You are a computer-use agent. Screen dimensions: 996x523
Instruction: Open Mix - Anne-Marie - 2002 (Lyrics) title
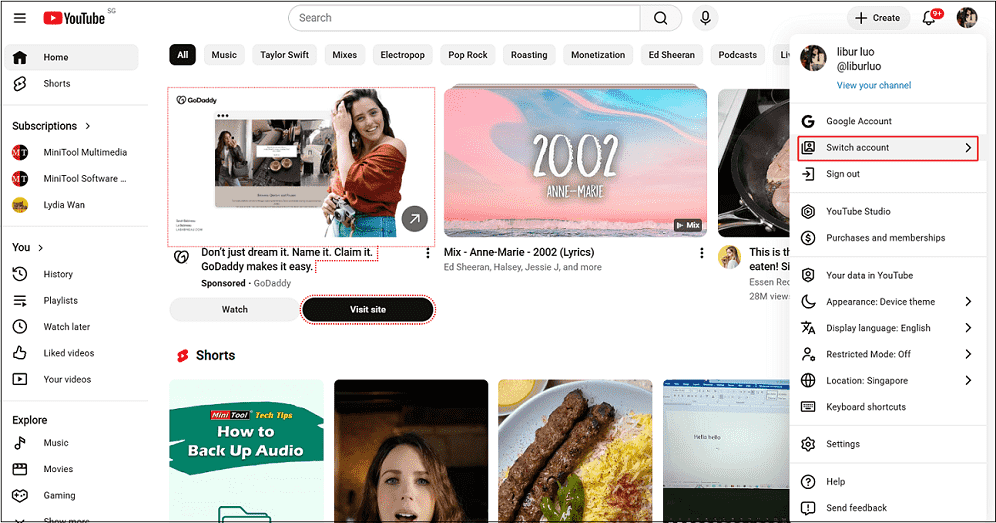click(519, 252)
